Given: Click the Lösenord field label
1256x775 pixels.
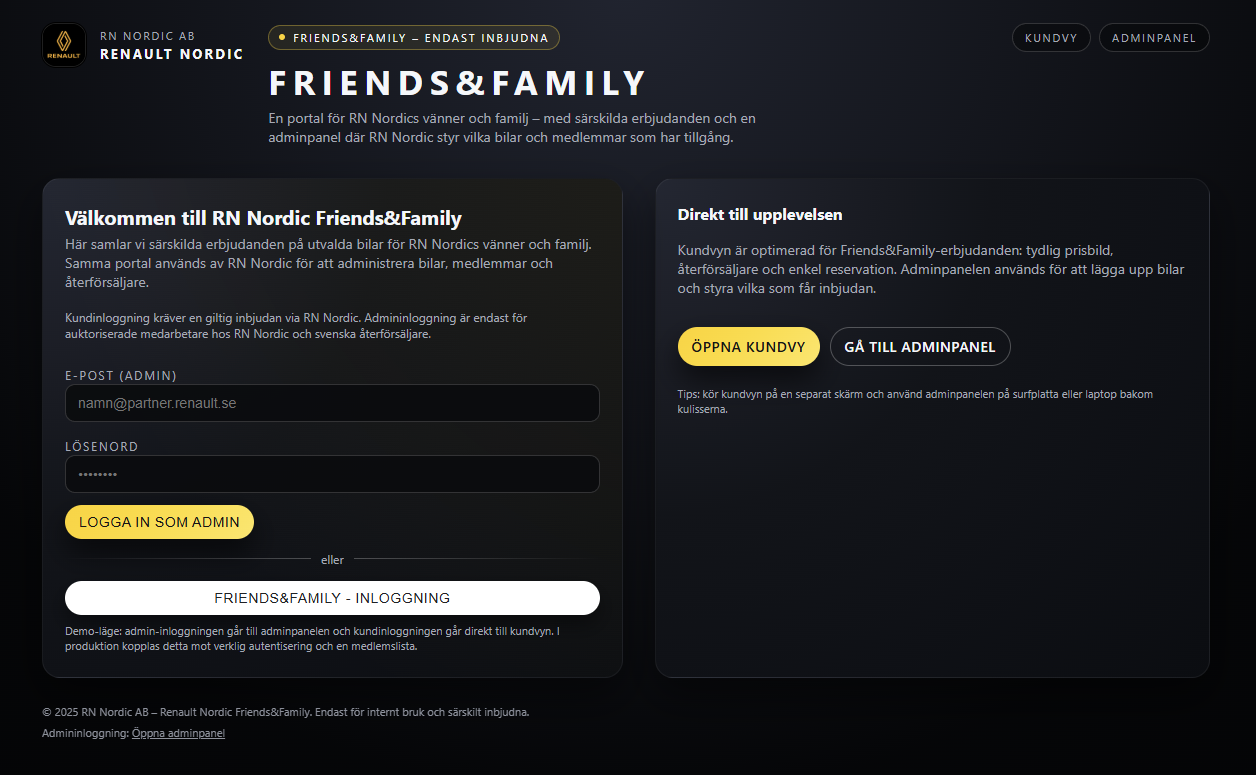Looking at the screenshot, I should click(102, 447).
